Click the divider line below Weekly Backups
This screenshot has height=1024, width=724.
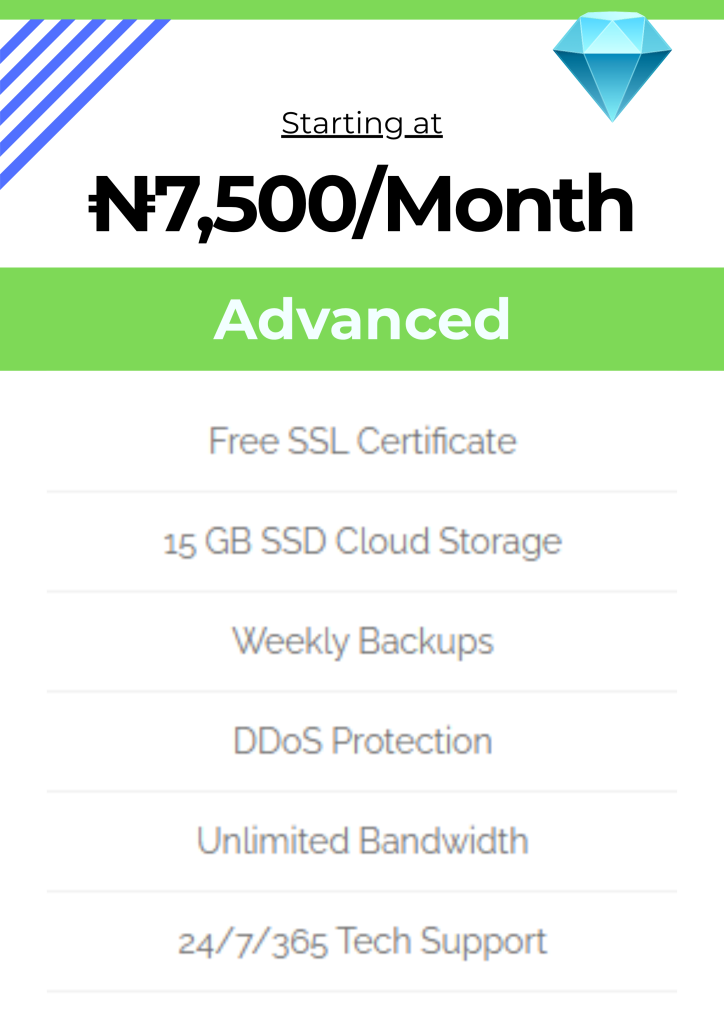click(362, 692)
